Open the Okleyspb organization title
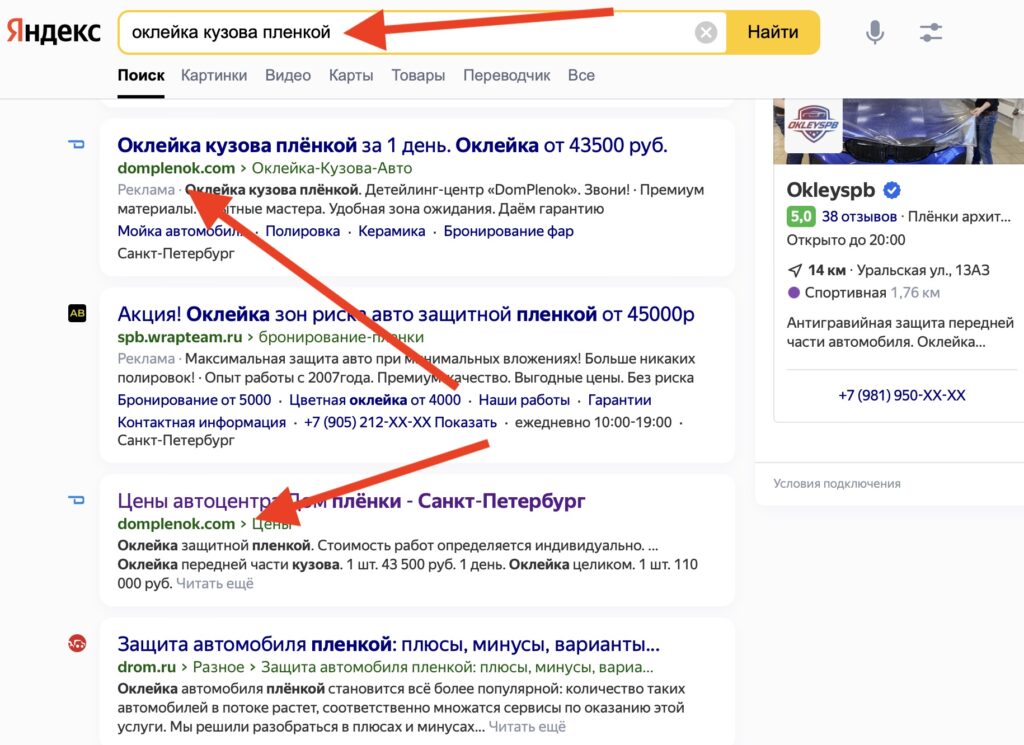 click(x=831, y=190)
